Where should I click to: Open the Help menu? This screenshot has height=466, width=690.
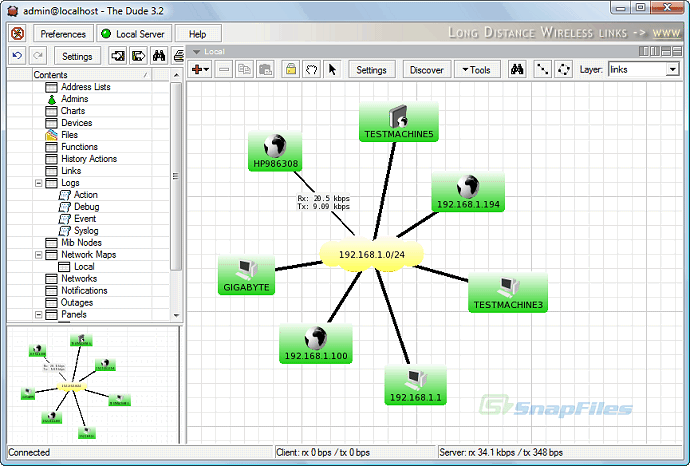tap(198, 34)
